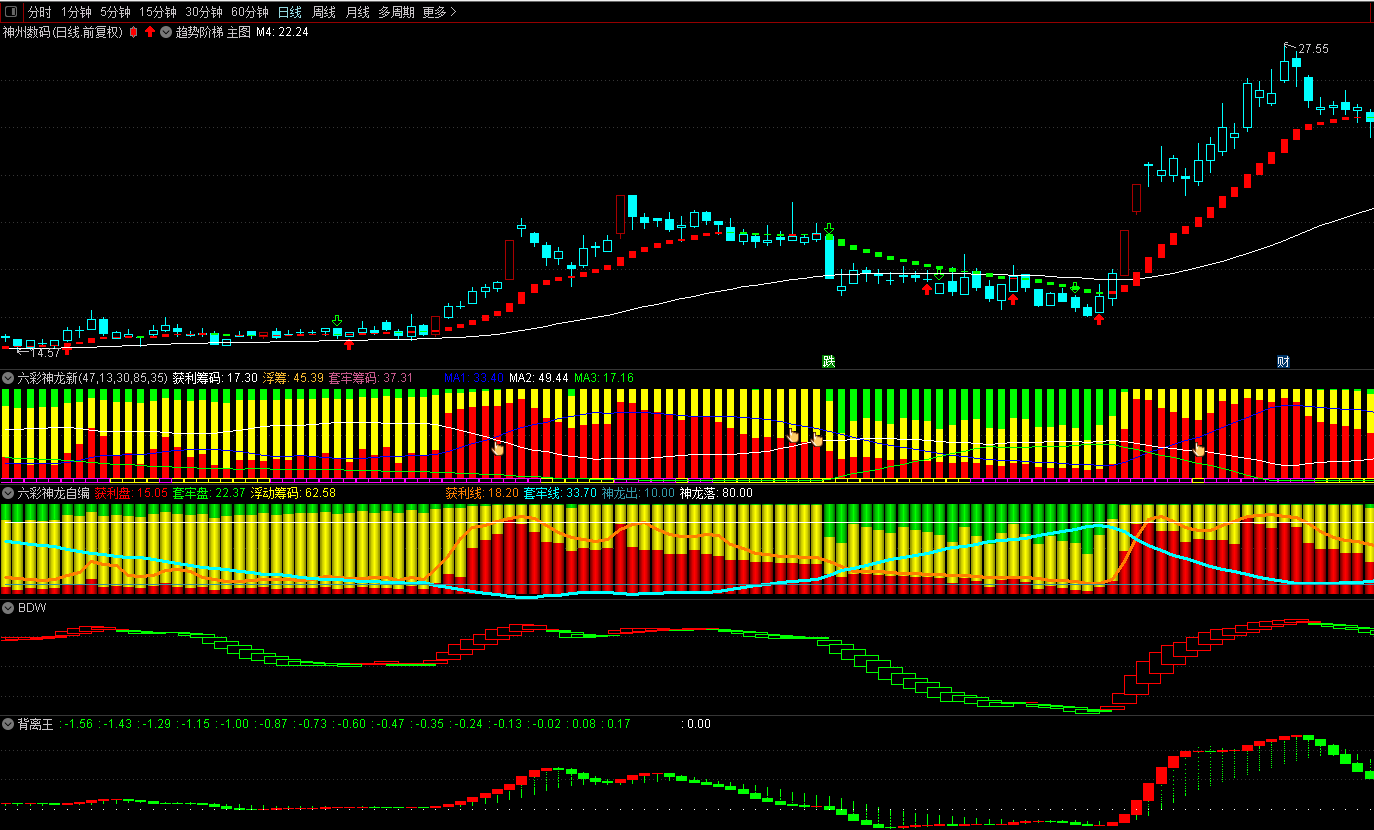Click the 财 financial marker on main chart
The image size is (1374, 830).
(x=1283, y=361)
